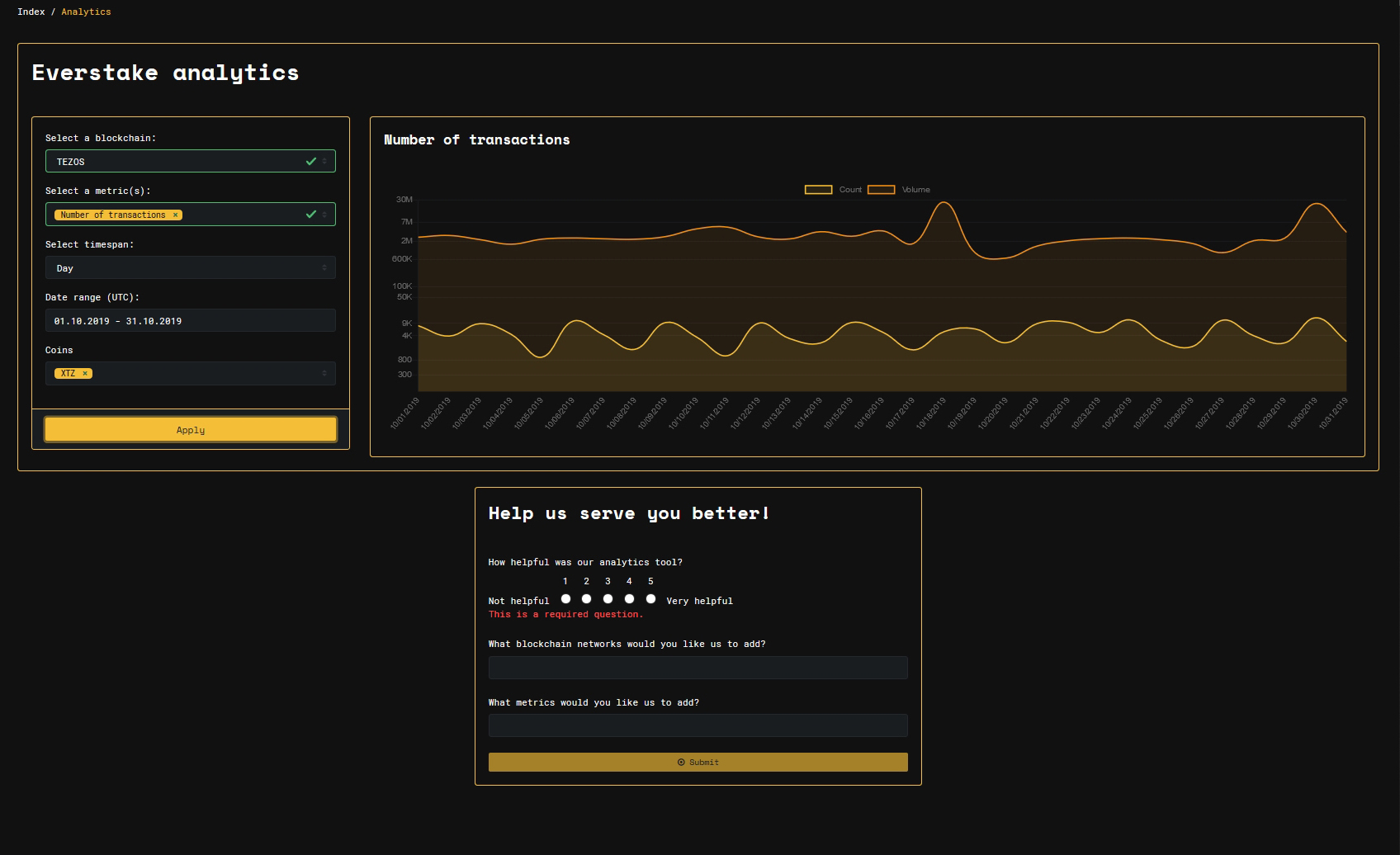
Task: Click the Help us serve you better heading
Action: (x=629, y=513)
